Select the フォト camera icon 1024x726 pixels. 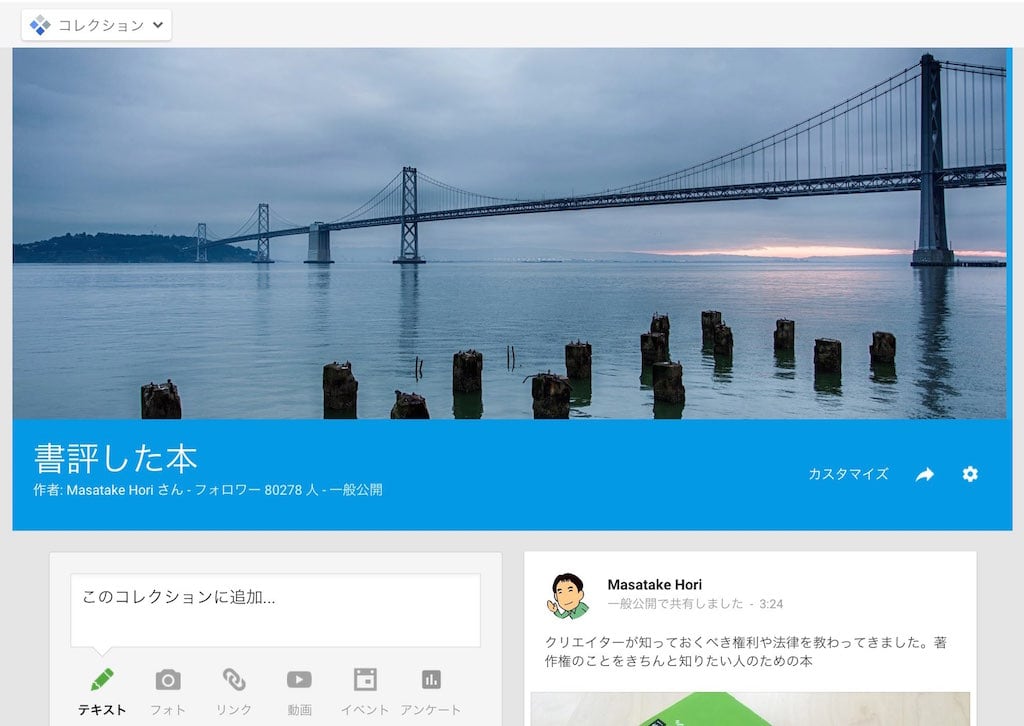[168, 680]
